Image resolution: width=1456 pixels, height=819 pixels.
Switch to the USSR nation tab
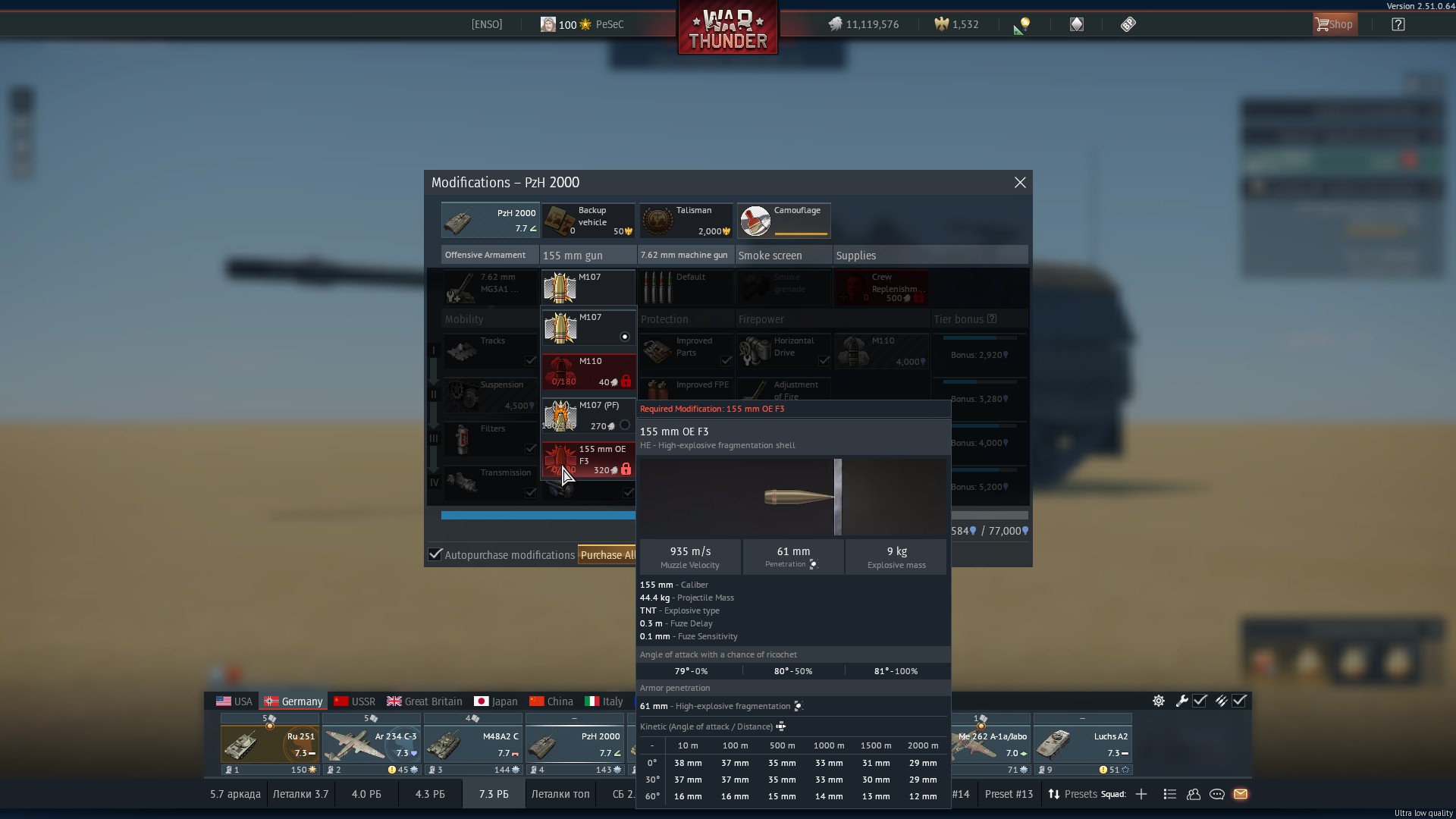tap(354, 701)
